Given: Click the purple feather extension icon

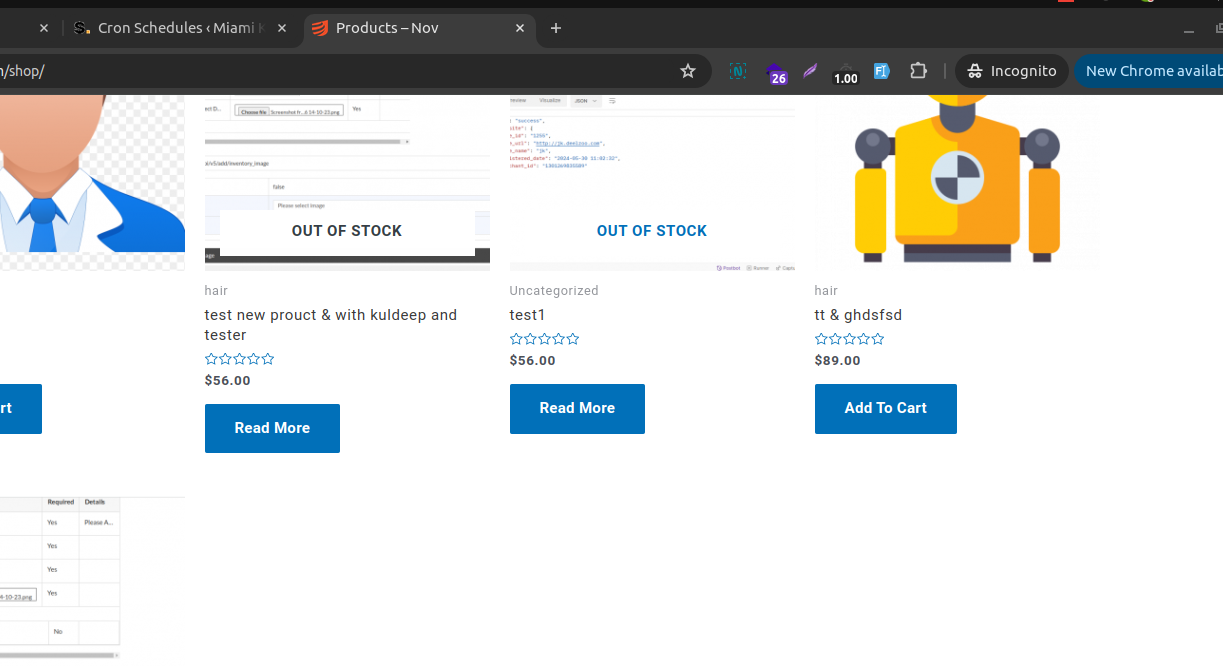Looking at the screenshot, I should pyautogui.click(x=809, y=71).
